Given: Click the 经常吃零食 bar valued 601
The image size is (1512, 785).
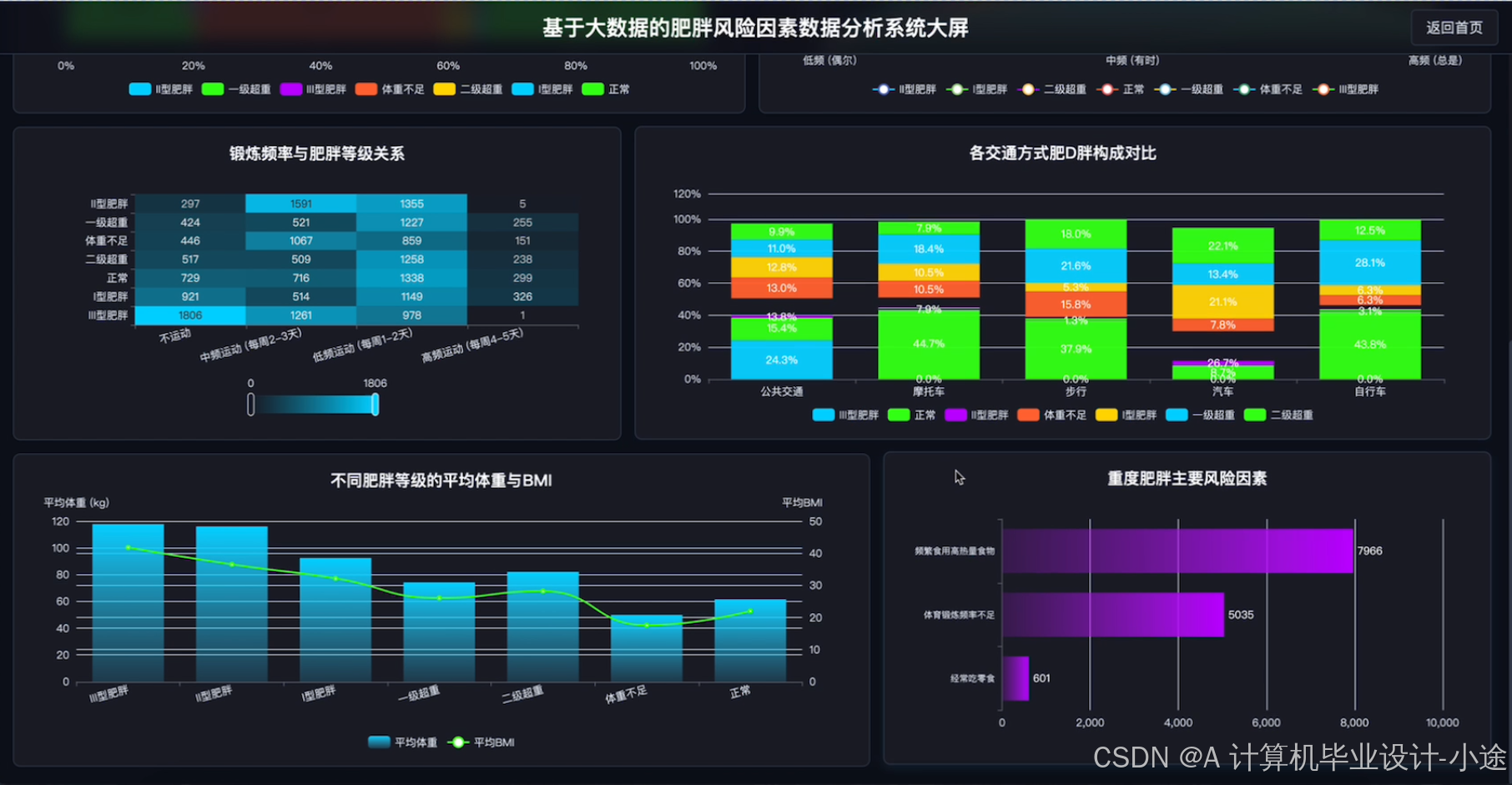Looking at the screenshot, I should click(1016, 678).
